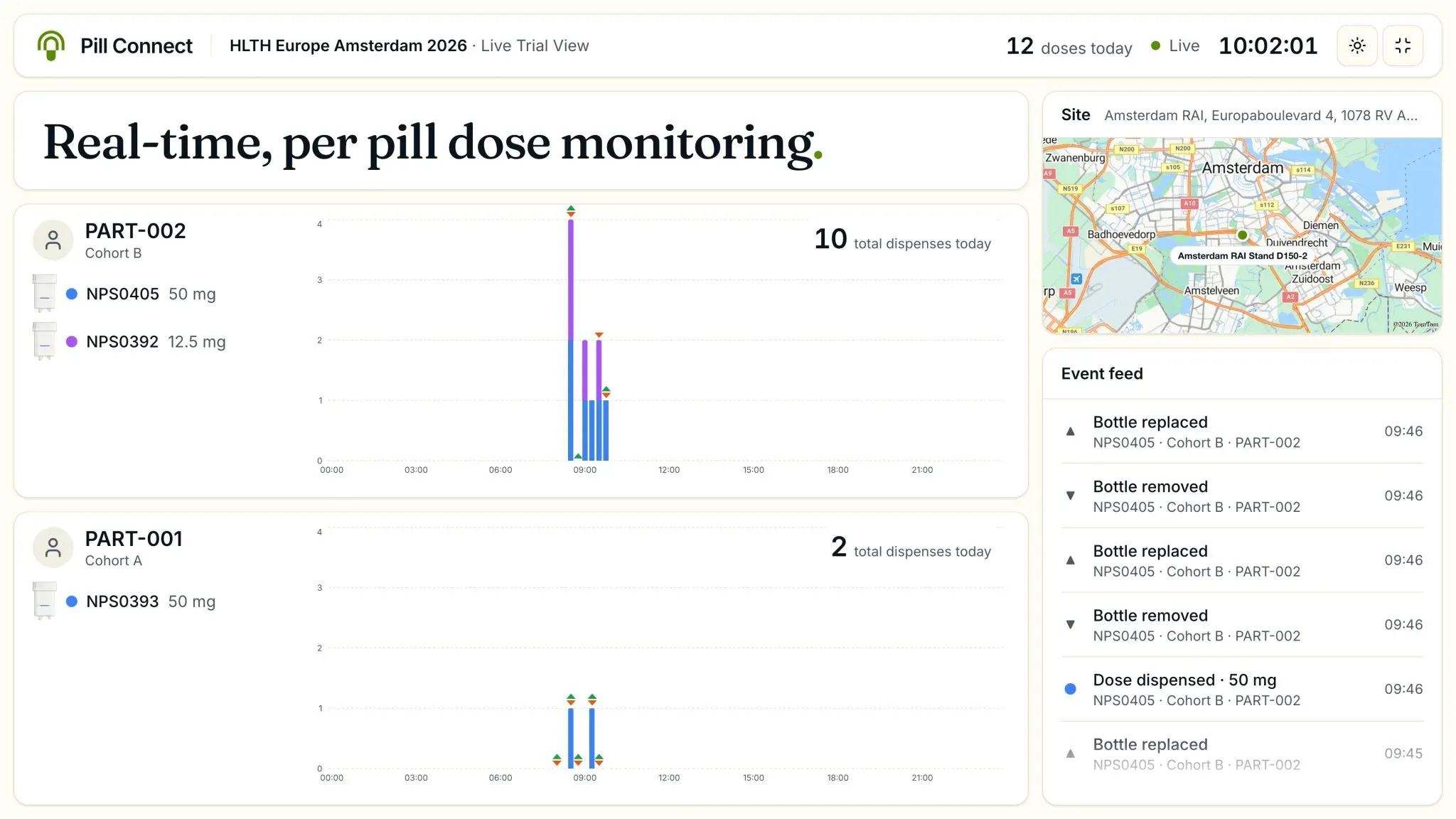1456x819 pixels.
Task: Click the 'Live' status label
Action: click(1184, 45)
